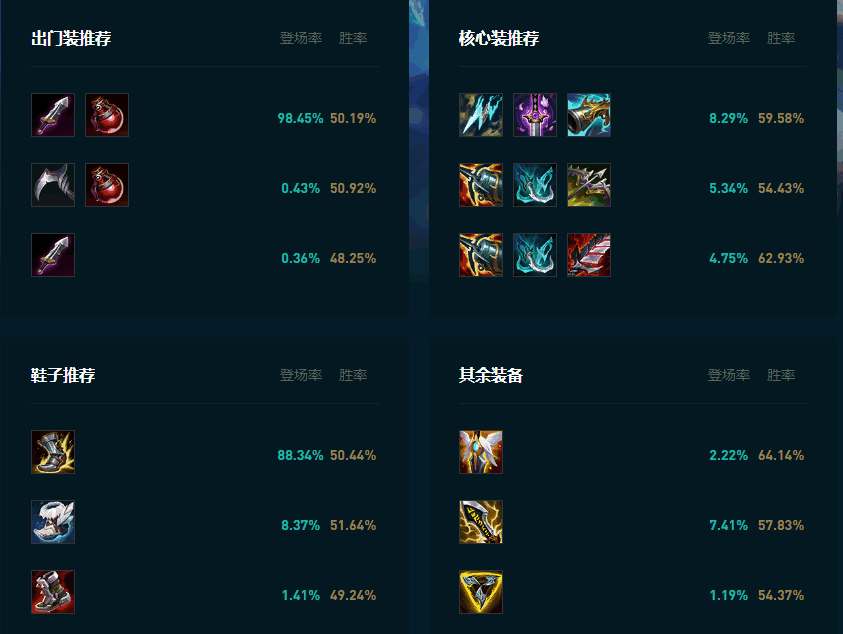Image resolution: width=843 pixels, height=634 pixels.
Task: Select the red-background Plated Steelcaps boots icon
Action: pos(53,592)
